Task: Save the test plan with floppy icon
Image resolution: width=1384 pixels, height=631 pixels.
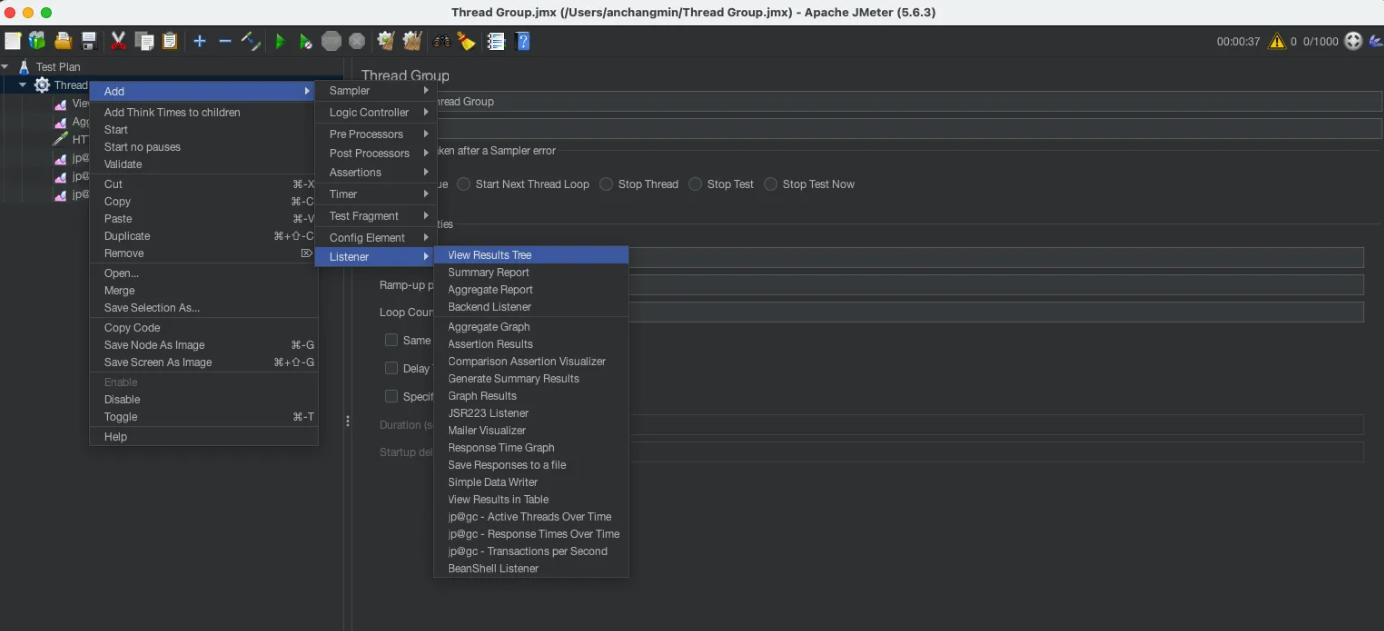Action: pos(89,41)
